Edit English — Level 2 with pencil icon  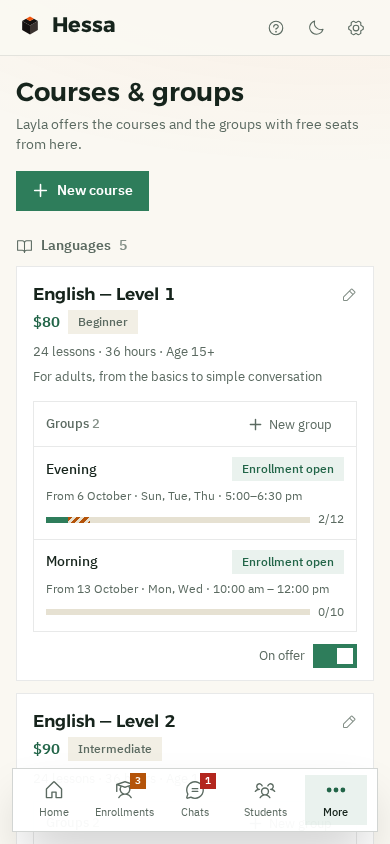(x=349, y=722)
